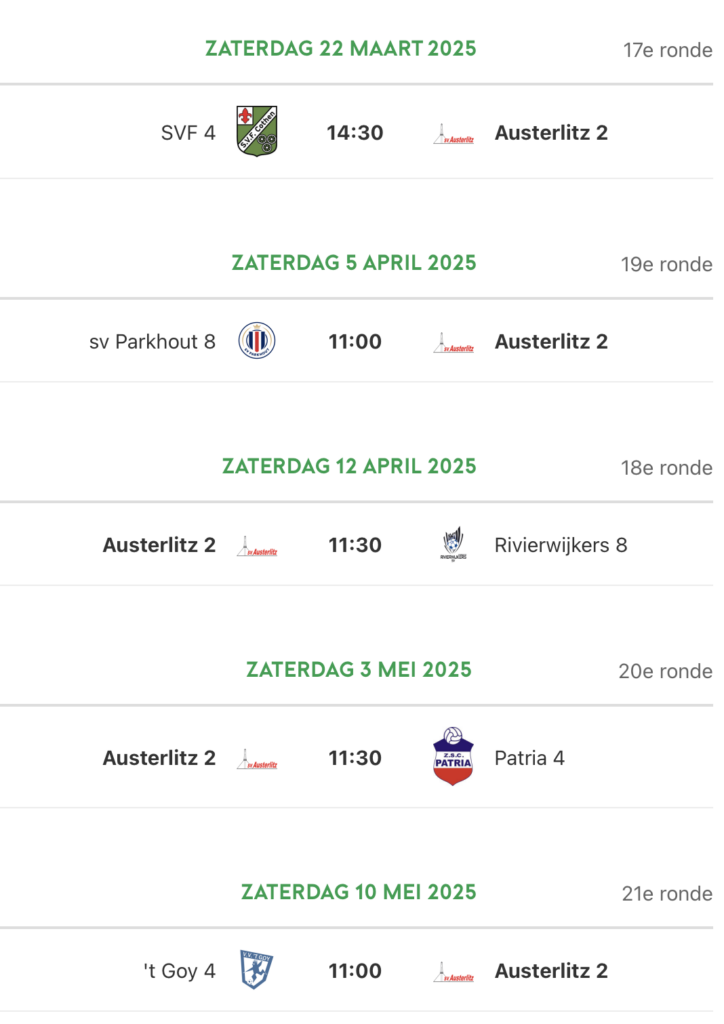This screenshot has width=724, height=1024.
Task: Click Austerlitz logo in the 3 Mei match
Action: [257, 759]
